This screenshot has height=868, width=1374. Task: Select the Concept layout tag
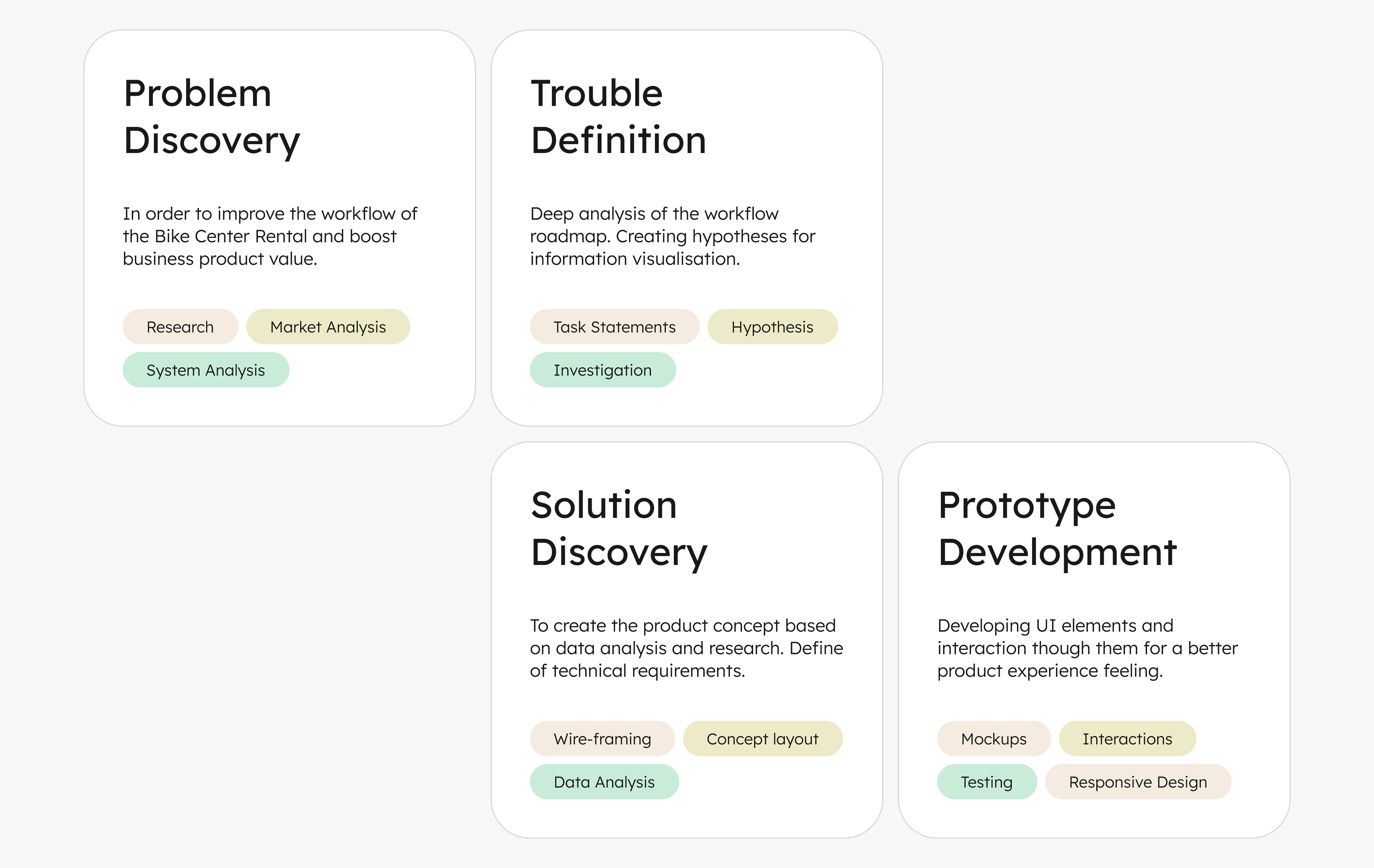click(762, 739)
